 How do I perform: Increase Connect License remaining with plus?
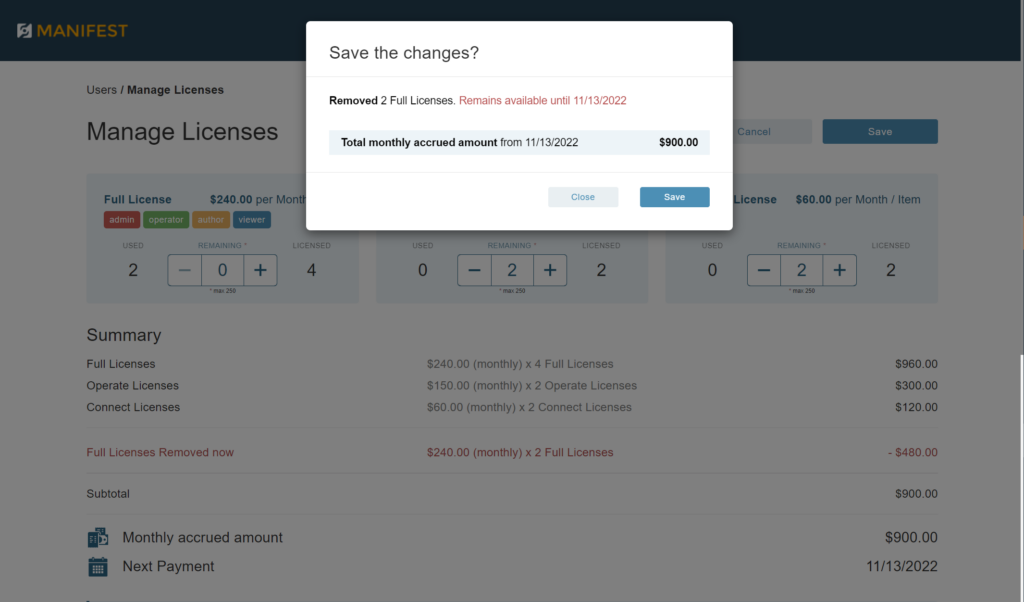[x=839, y=270]
